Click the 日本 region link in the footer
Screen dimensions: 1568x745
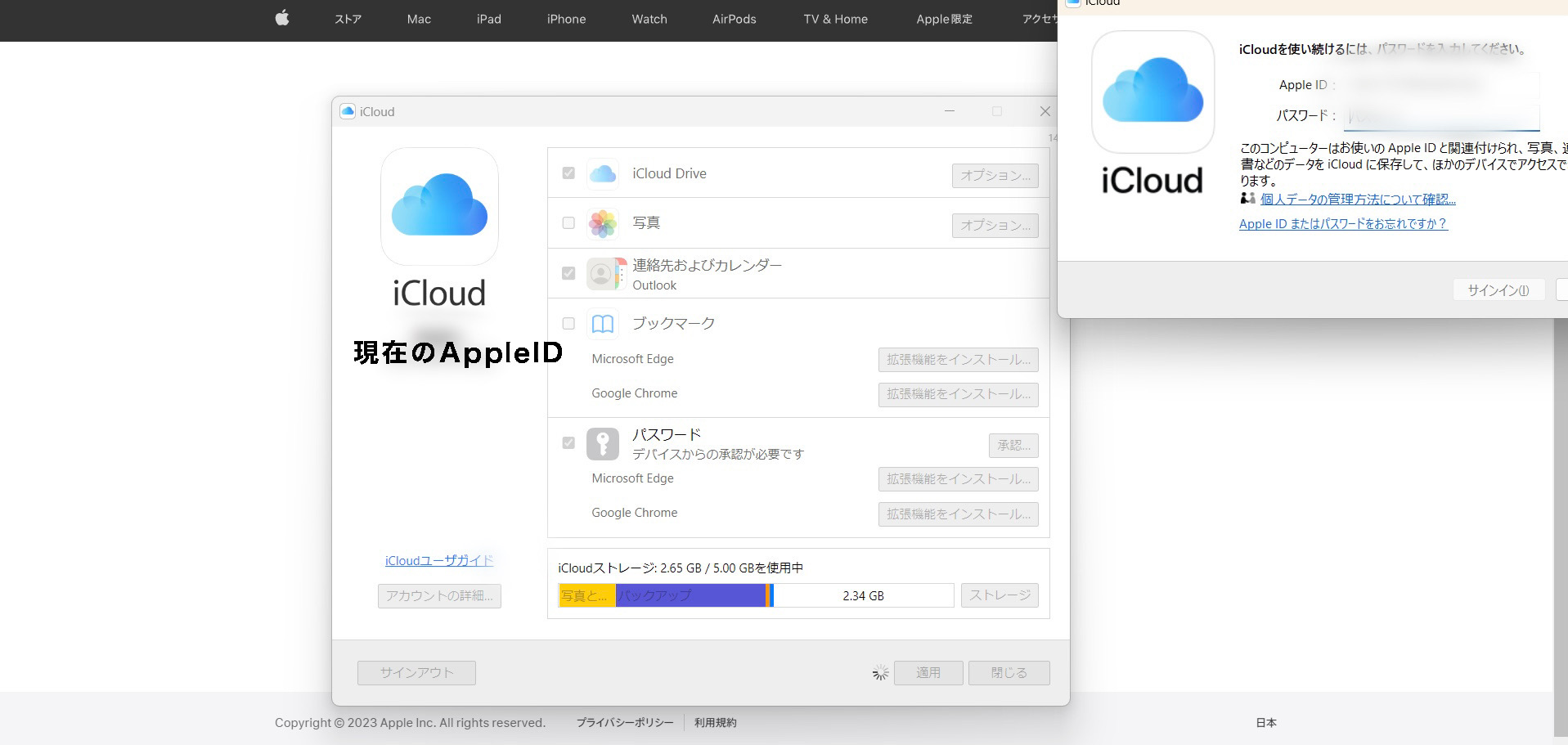[1266, 723]
